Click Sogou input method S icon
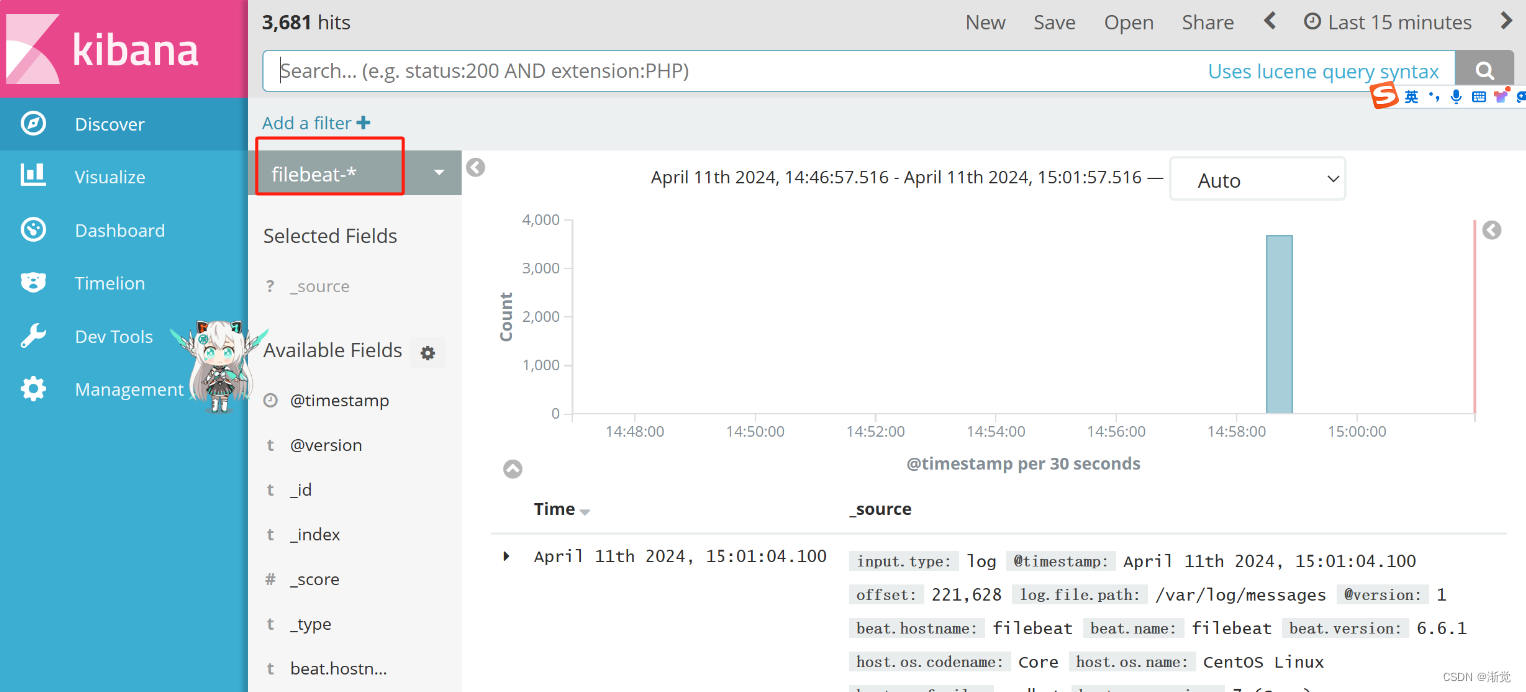 pos(1383,96)
